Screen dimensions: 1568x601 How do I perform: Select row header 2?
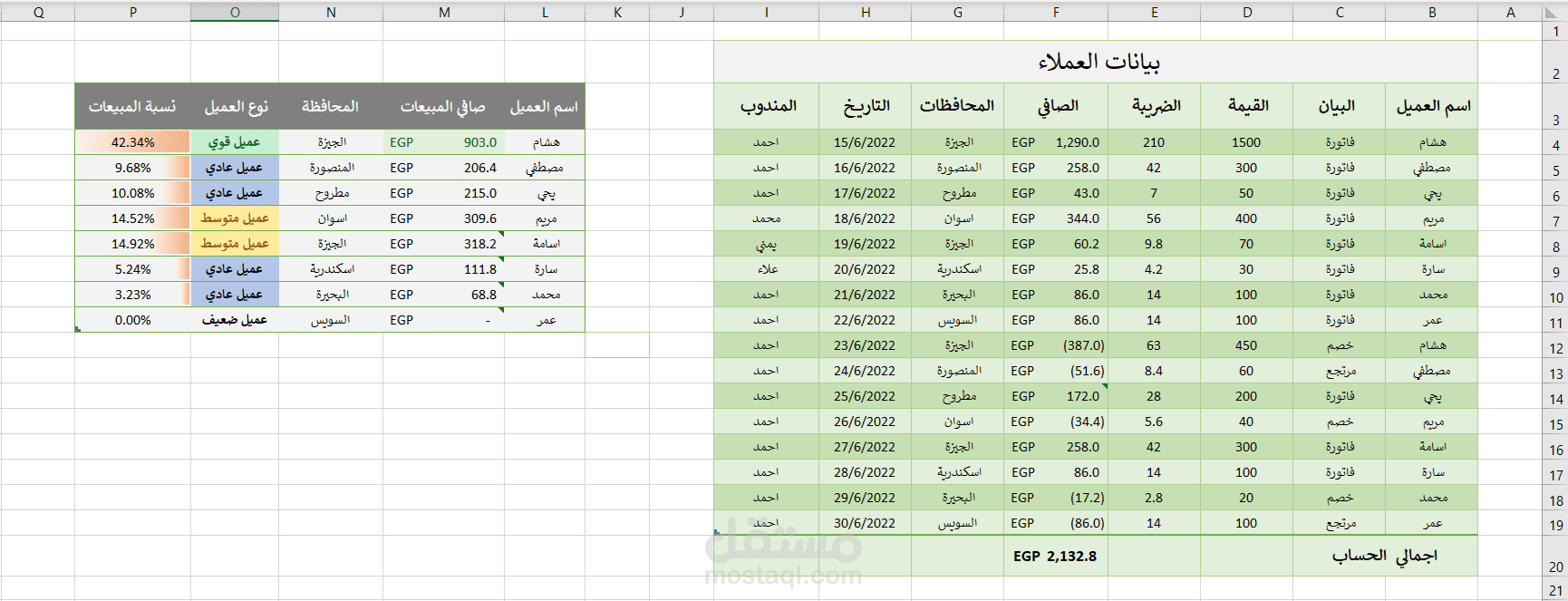pos(1555,62)
